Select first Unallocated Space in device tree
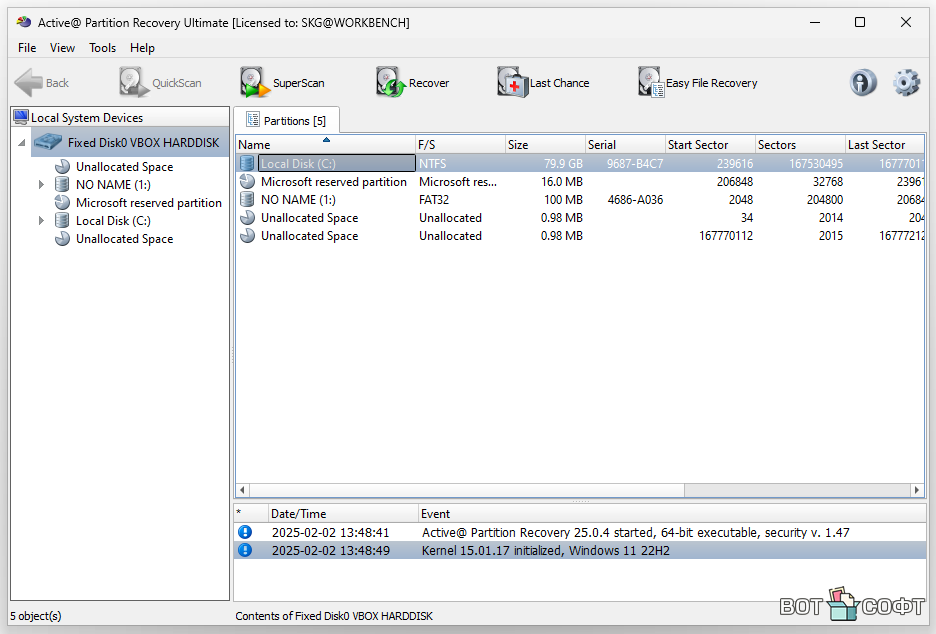936x634 pixels. (x=124, y=167)
